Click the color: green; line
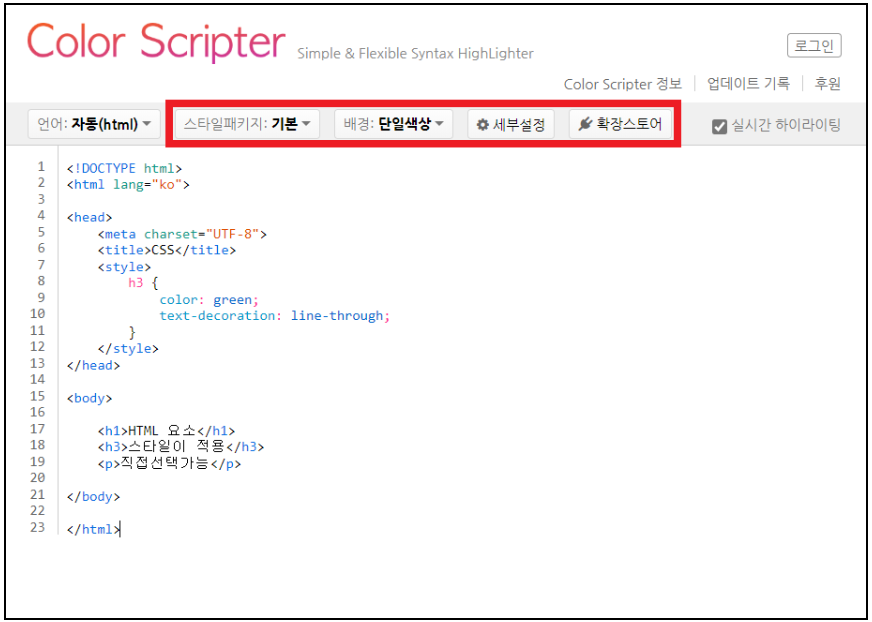The image size is (872, 622). coord(209,300)
